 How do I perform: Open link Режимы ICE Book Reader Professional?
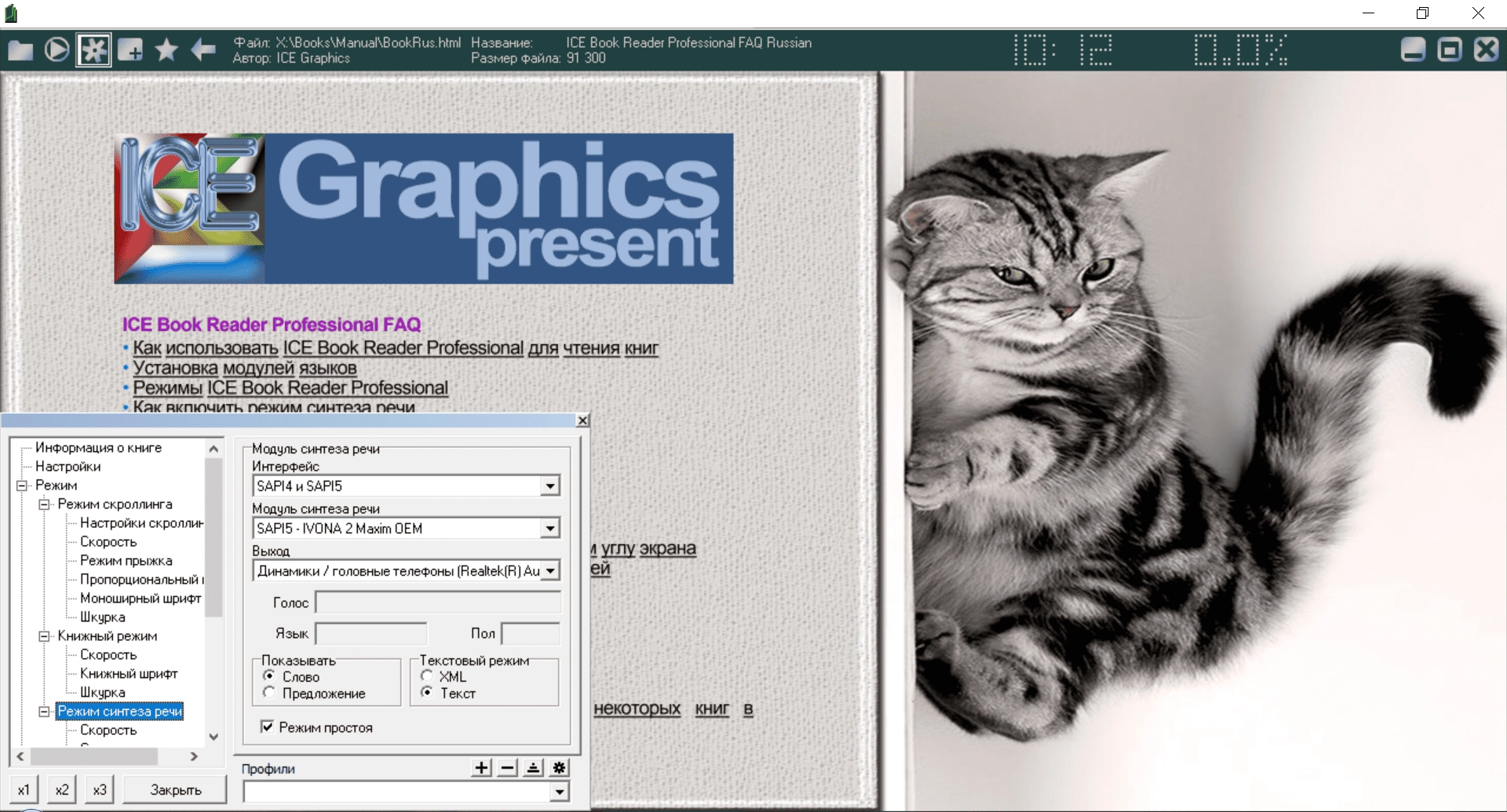[x=290, y=388]
